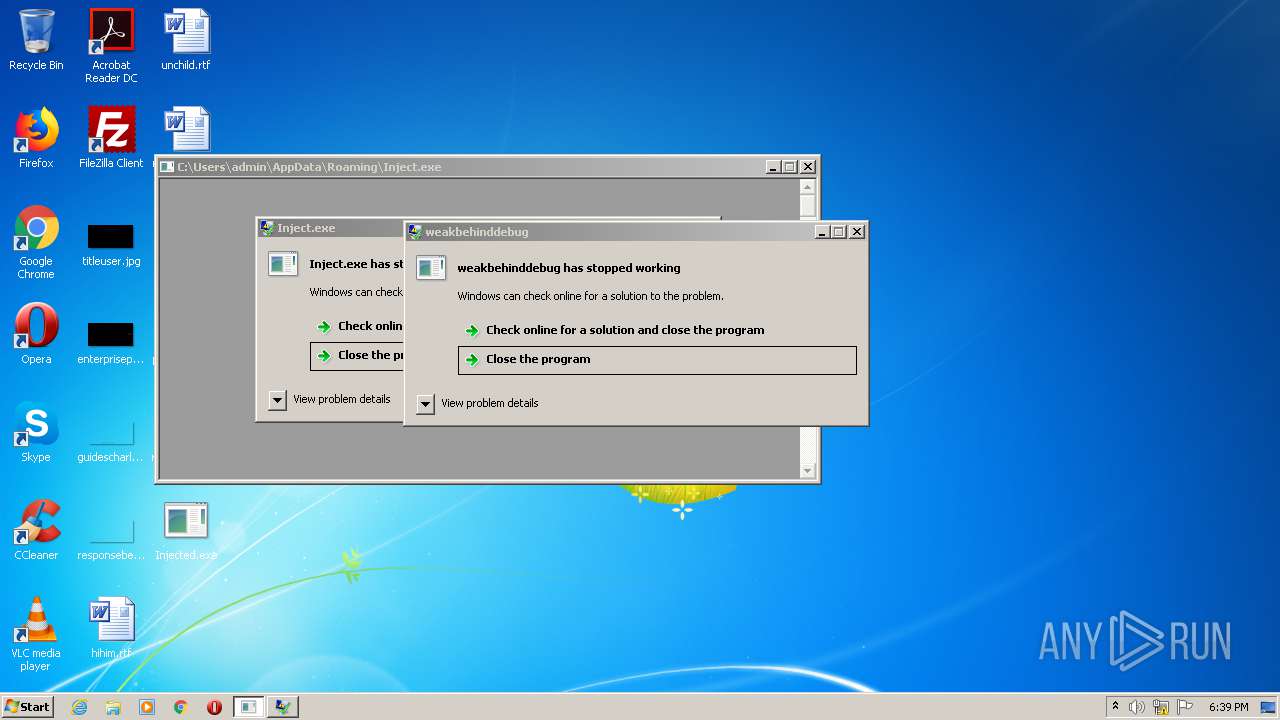Open the Opera desktop shortcut
This screenshot has height=720, width=1280.
[x=36, y=334]
